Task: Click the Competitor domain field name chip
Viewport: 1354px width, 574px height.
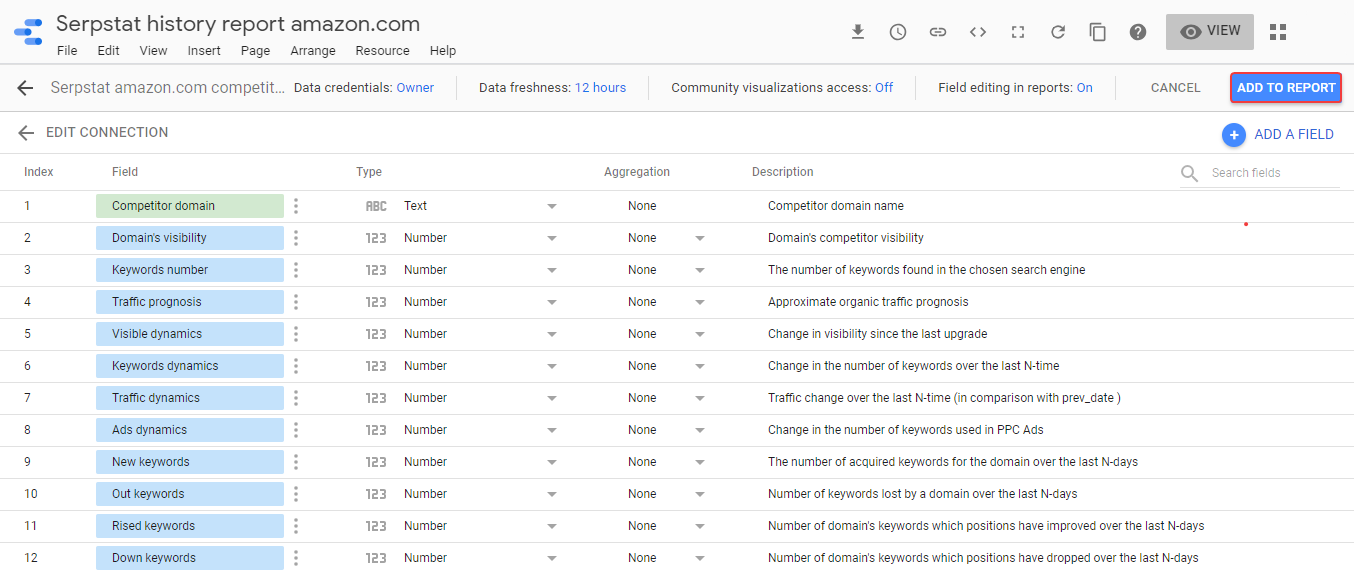Action: (x=190, y=206)
